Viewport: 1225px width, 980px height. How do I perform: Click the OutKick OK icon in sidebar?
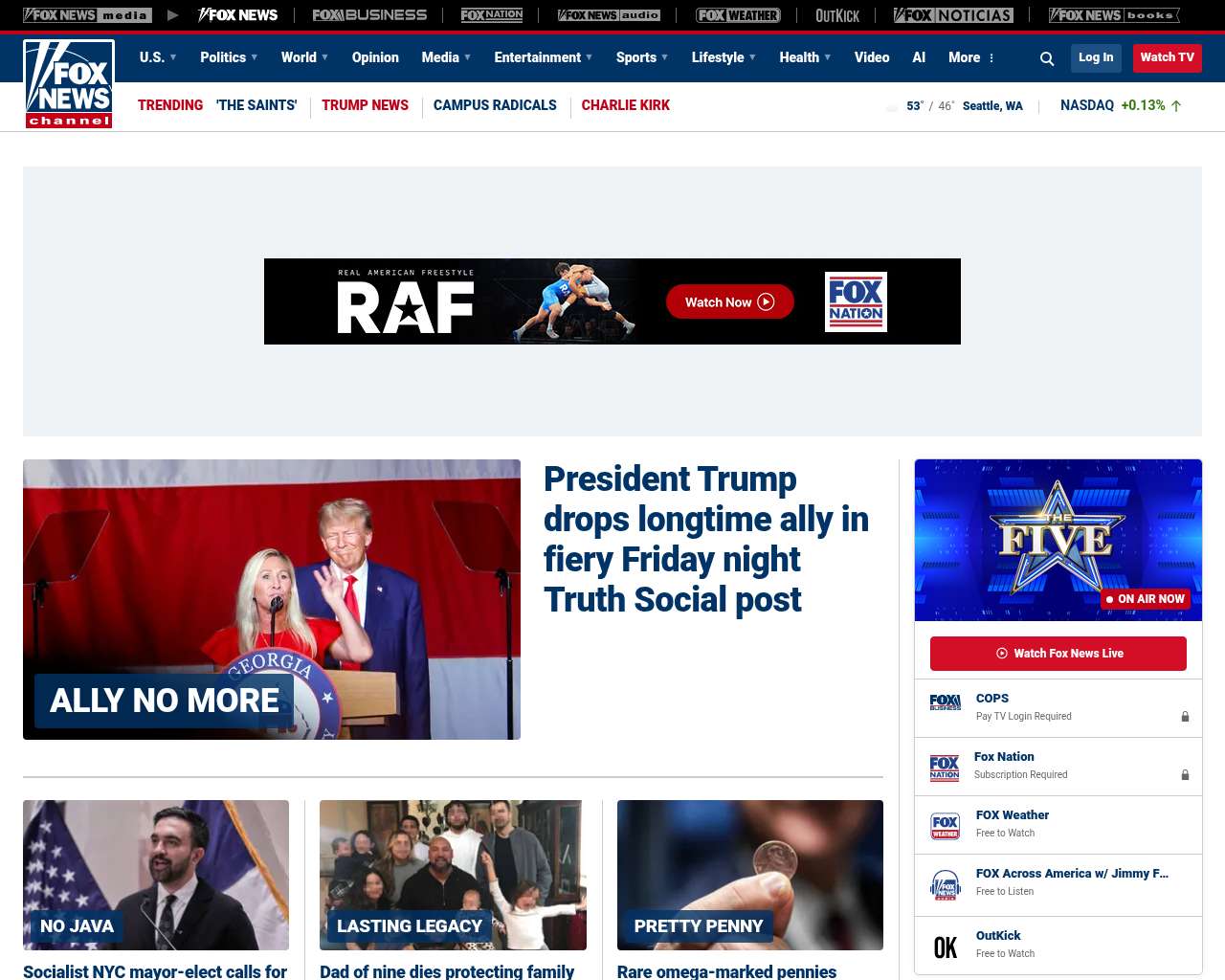945,947
